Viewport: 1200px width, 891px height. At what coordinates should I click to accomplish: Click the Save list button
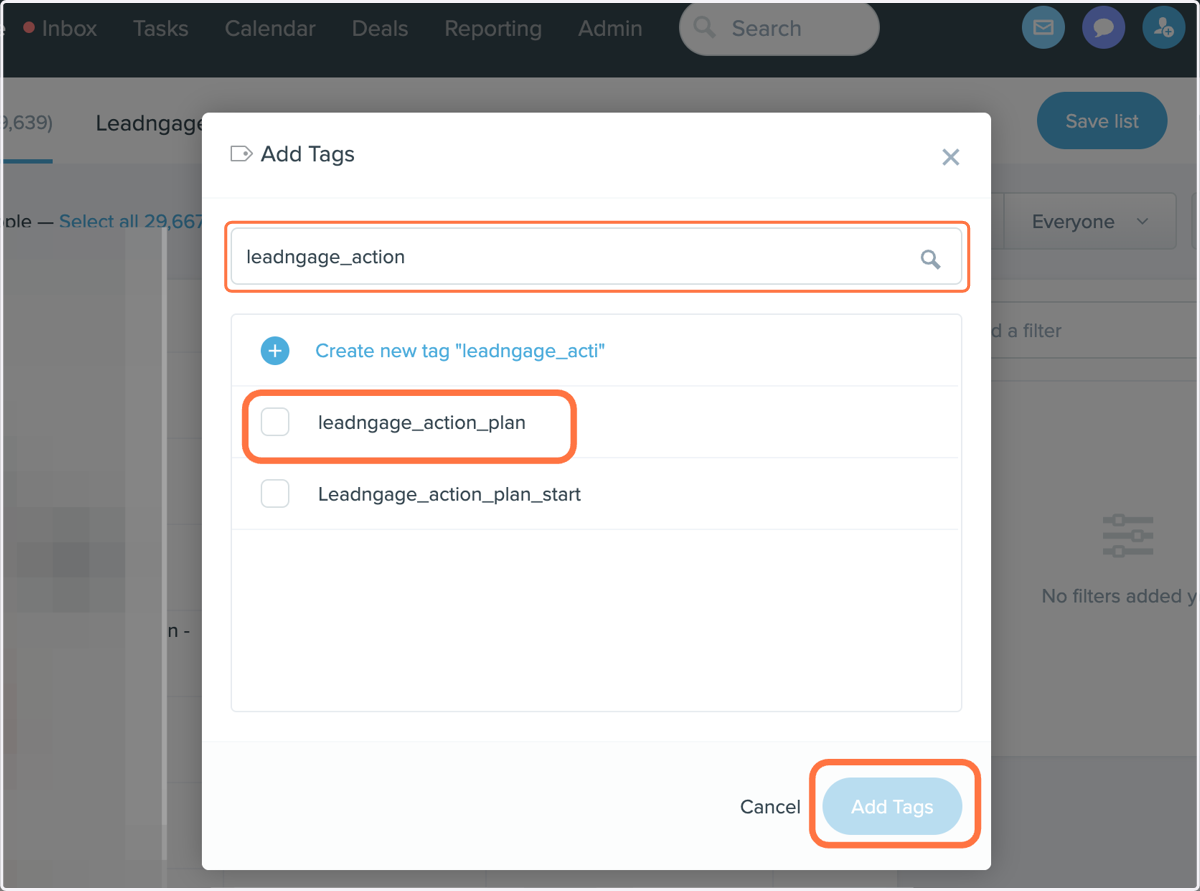click(1102, 121)
